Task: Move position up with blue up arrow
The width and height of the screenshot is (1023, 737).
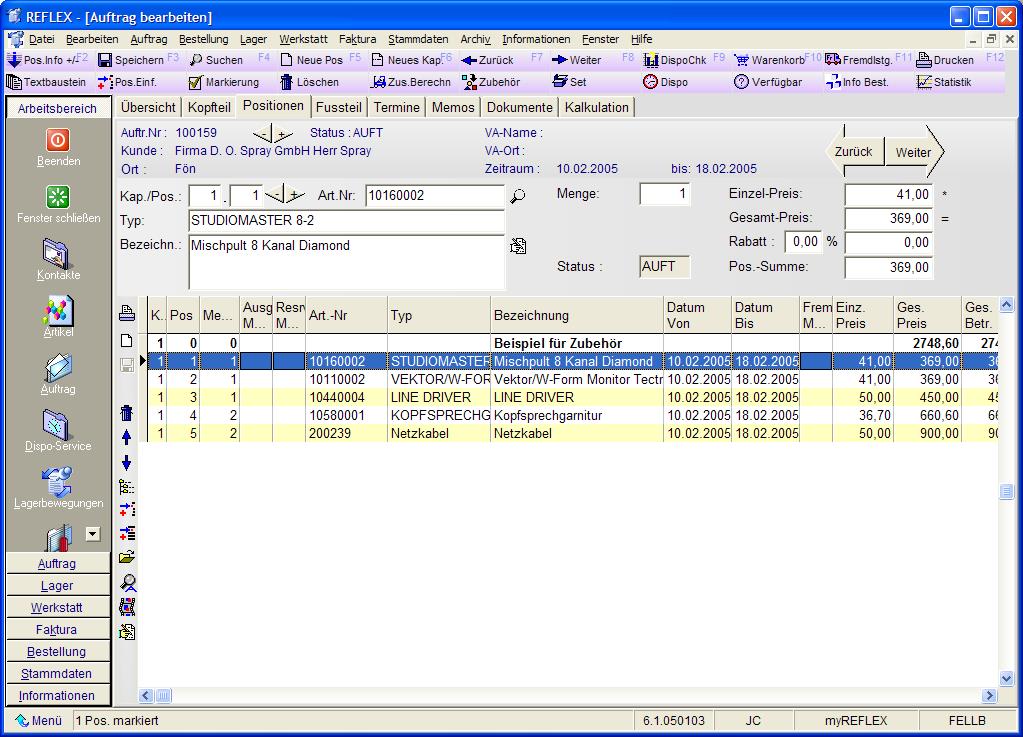Action: [127, 438]
